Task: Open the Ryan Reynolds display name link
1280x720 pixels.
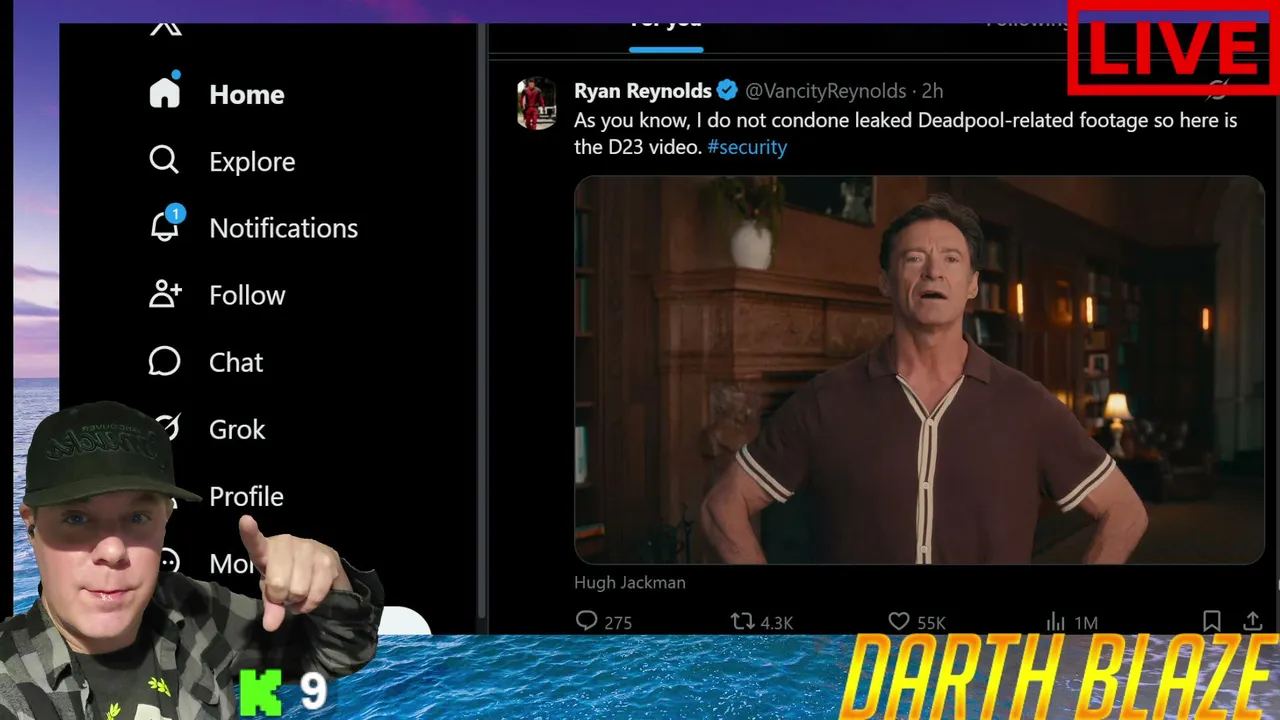Action: click(x=643, y=91)
